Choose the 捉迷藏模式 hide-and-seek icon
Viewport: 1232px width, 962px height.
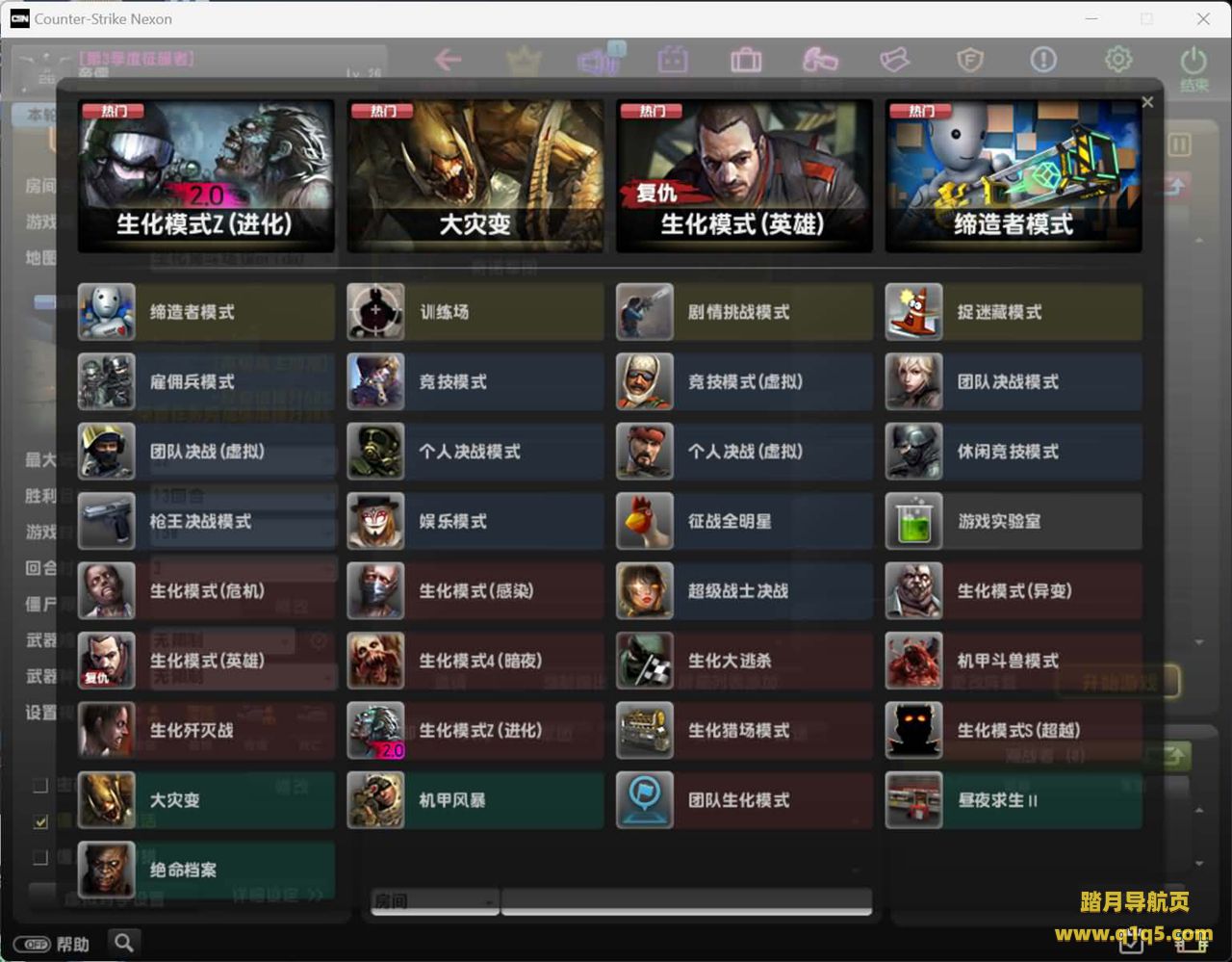[913, 312]
